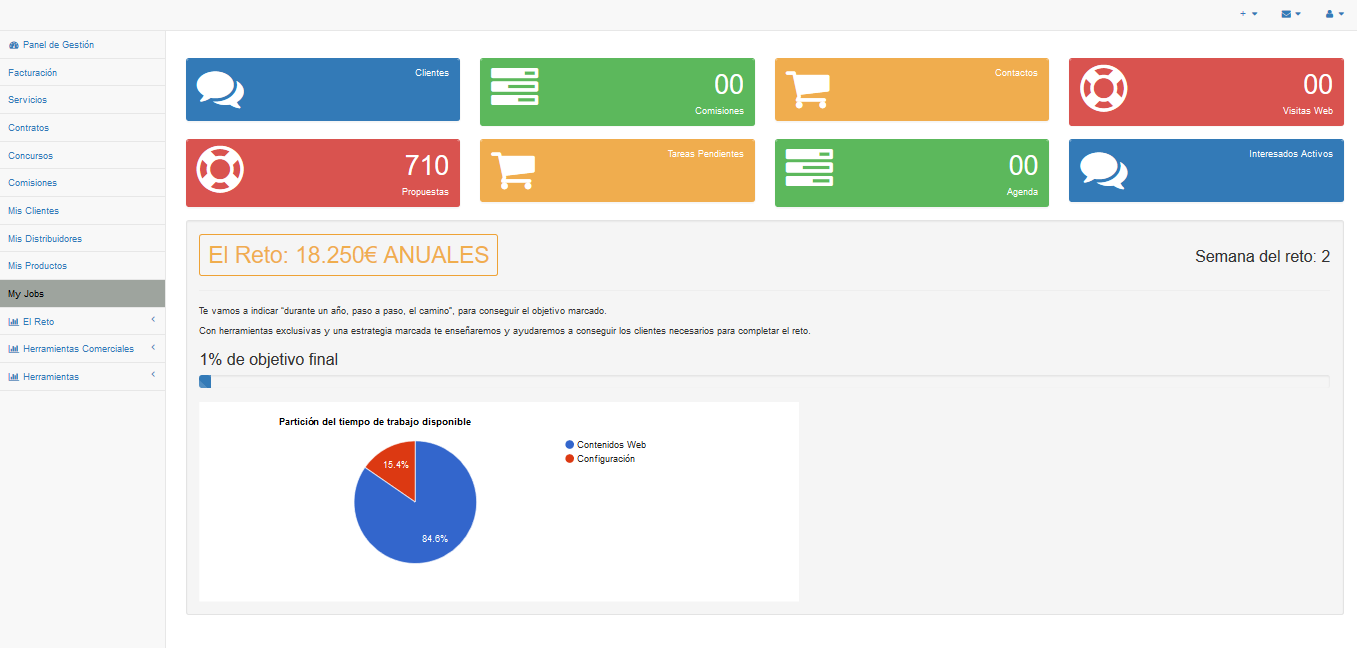Open the envelope messages dropdown

click(x=1290, y=14)
